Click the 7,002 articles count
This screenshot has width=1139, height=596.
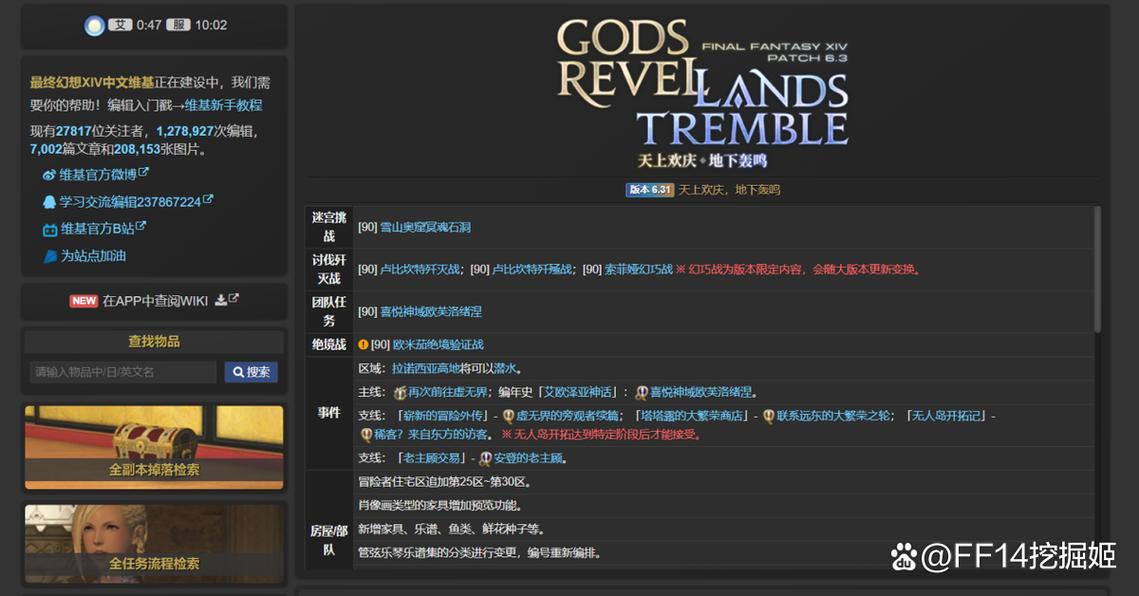[46, 149]
